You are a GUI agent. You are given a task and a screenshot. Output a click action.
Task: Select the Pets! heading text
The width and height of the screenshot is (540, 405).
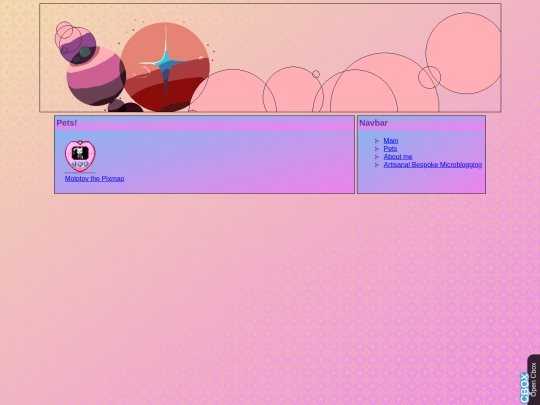[x=67, y=123]
